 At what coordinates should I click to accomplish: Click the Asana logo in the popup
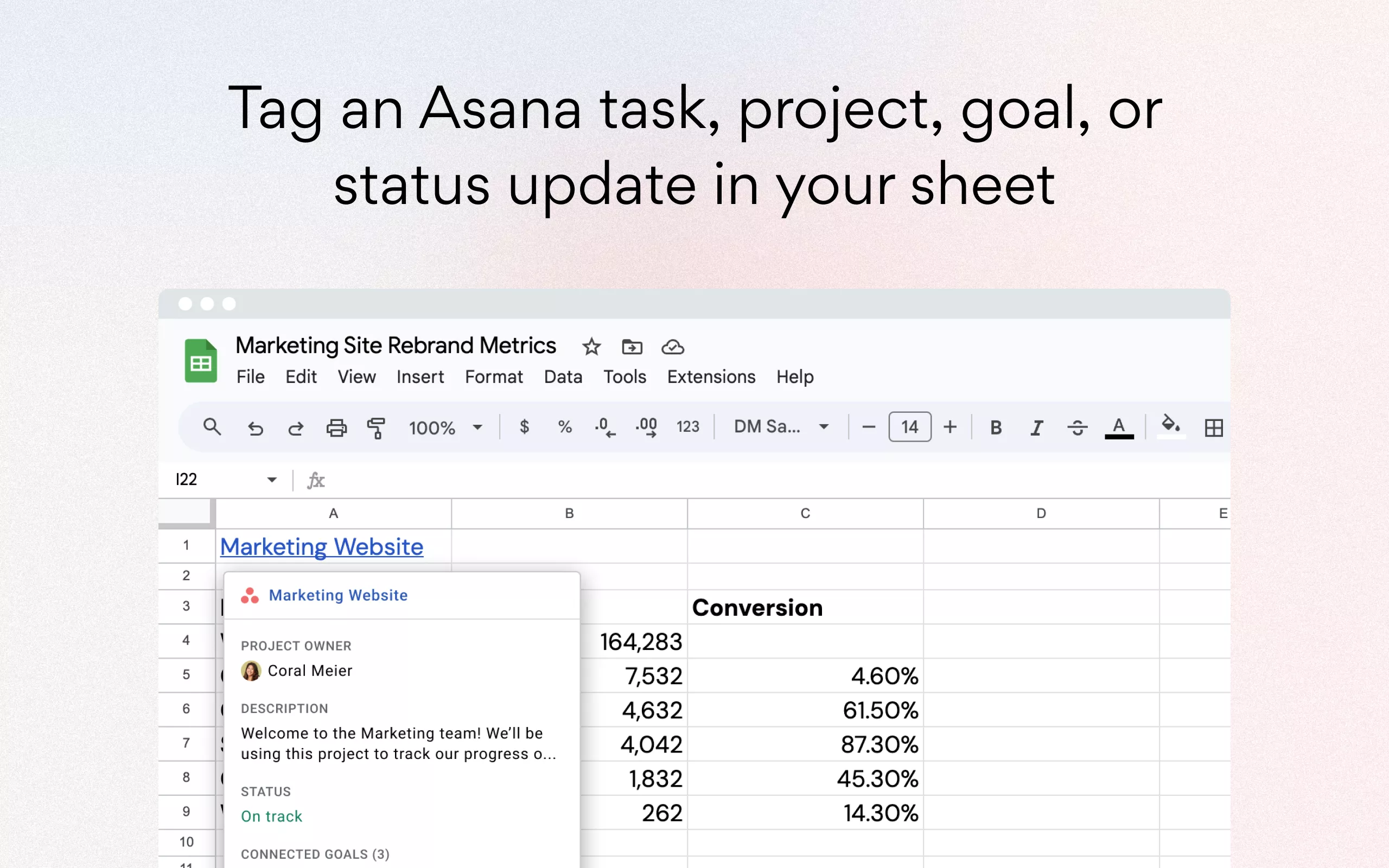250,595
